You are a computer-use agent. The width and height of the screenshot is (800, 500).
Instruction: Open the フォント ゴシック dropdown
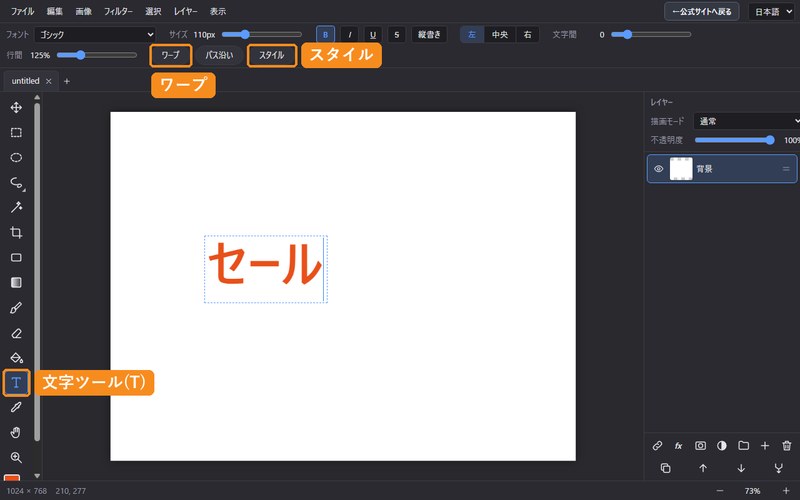(x=95, y=35)
